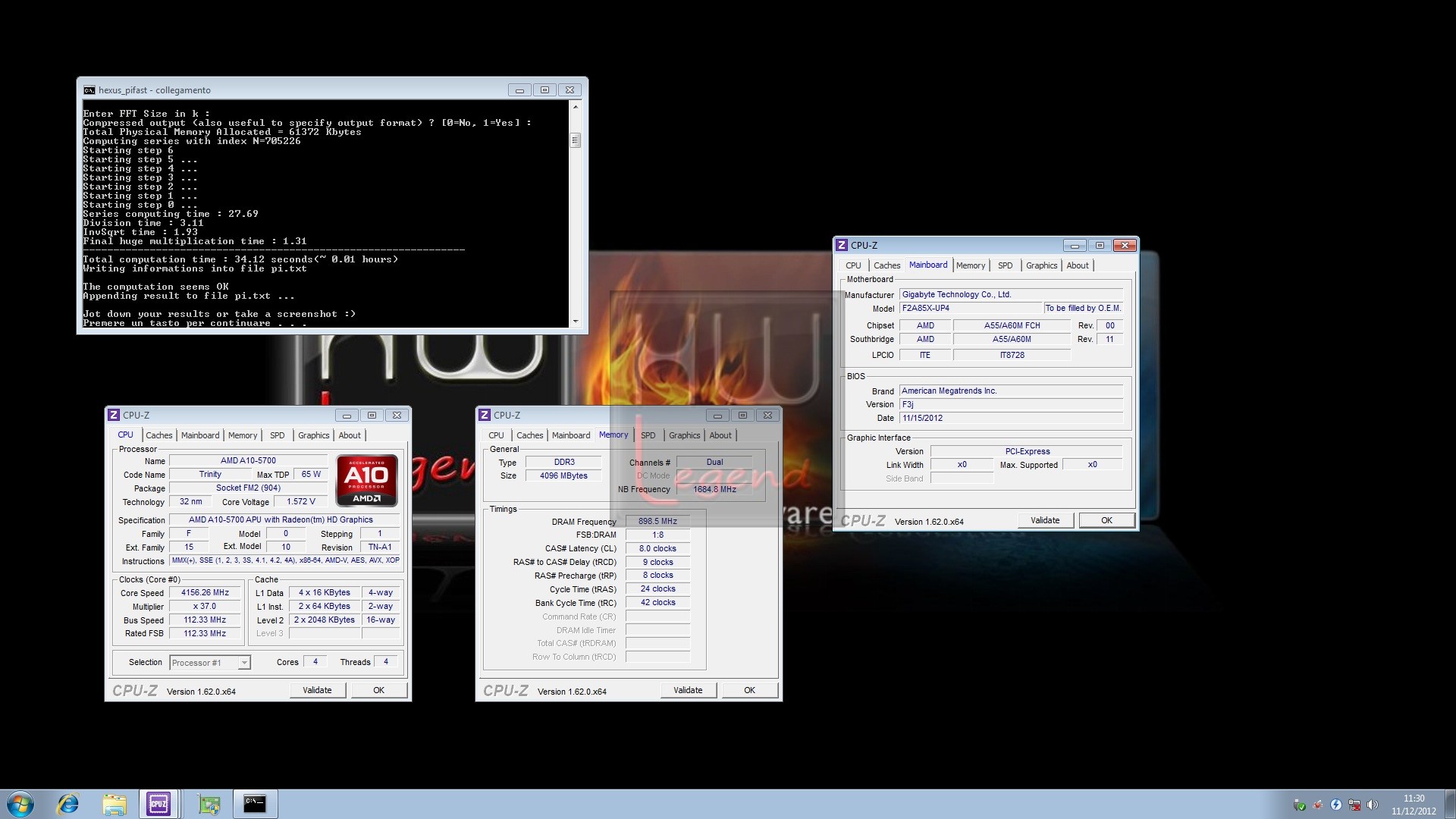Click the CPU-Z title icon in CPU window
The width and height of the screenshot is (1456, 819).
pos(114,415)
